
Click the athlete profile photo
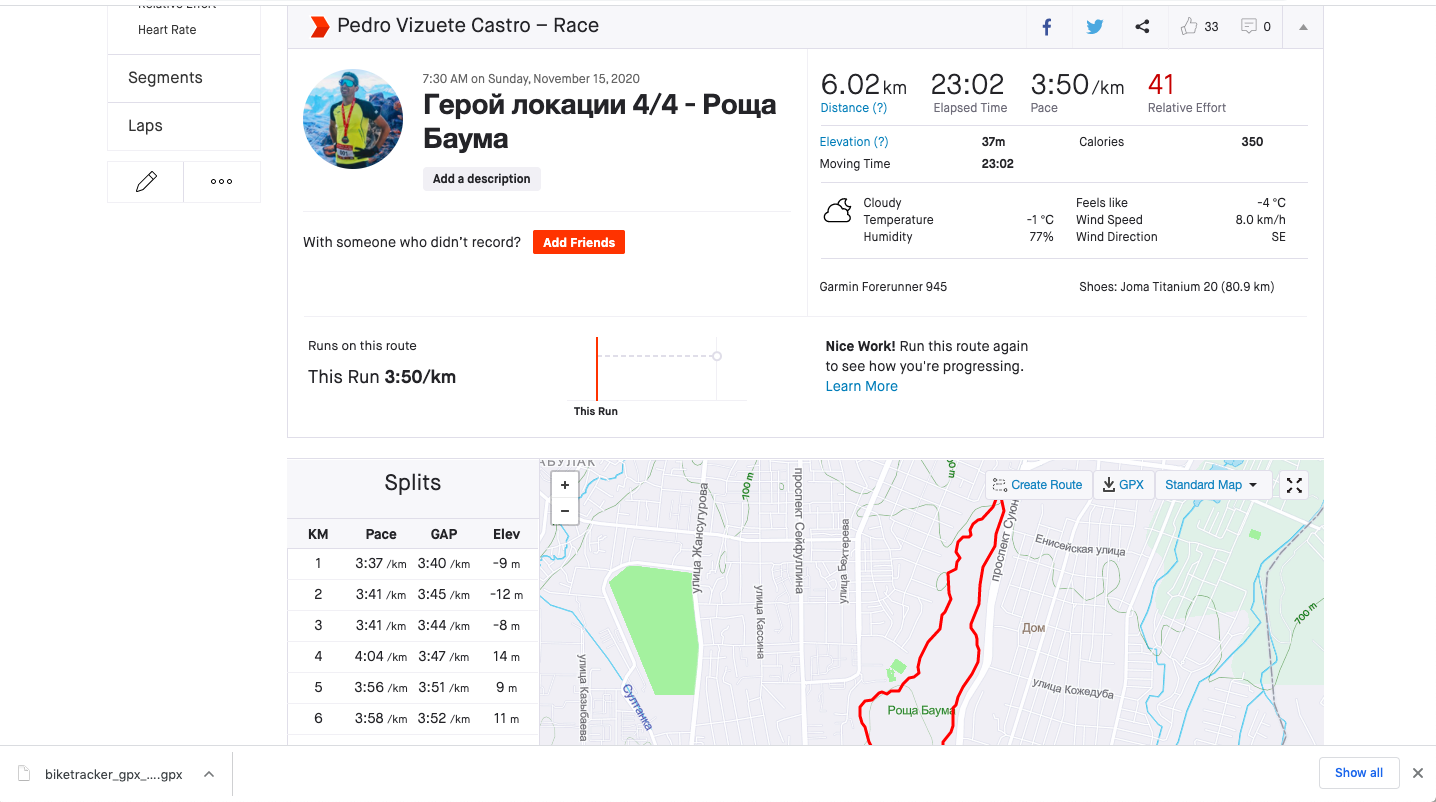[353, 119]
